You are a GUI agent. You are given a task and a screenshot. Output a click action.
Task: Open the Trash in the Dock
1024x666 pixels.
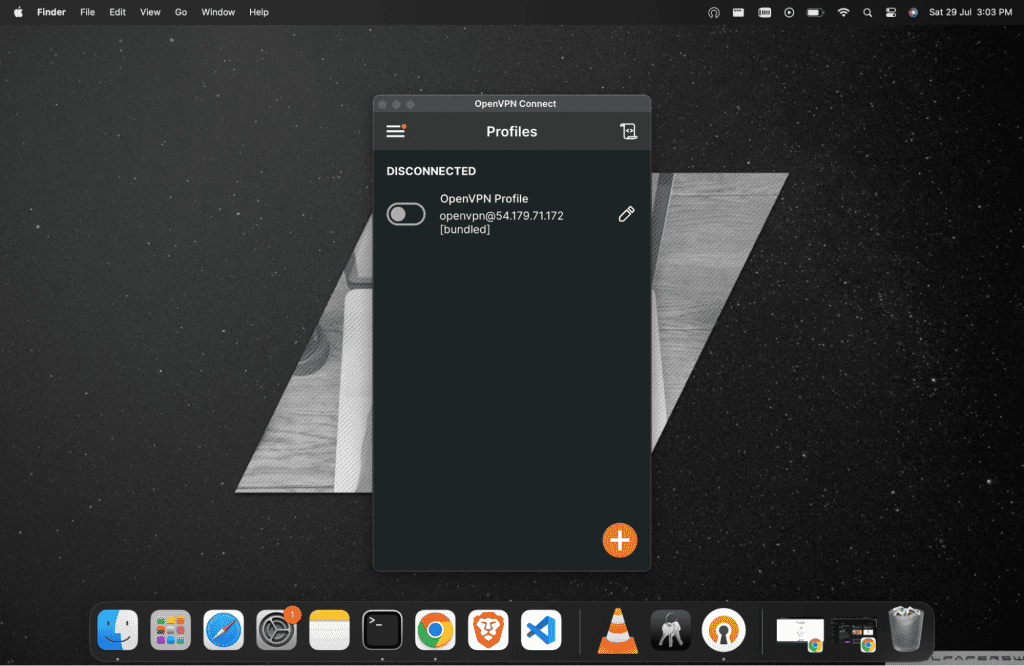click(x=906, y=629)
